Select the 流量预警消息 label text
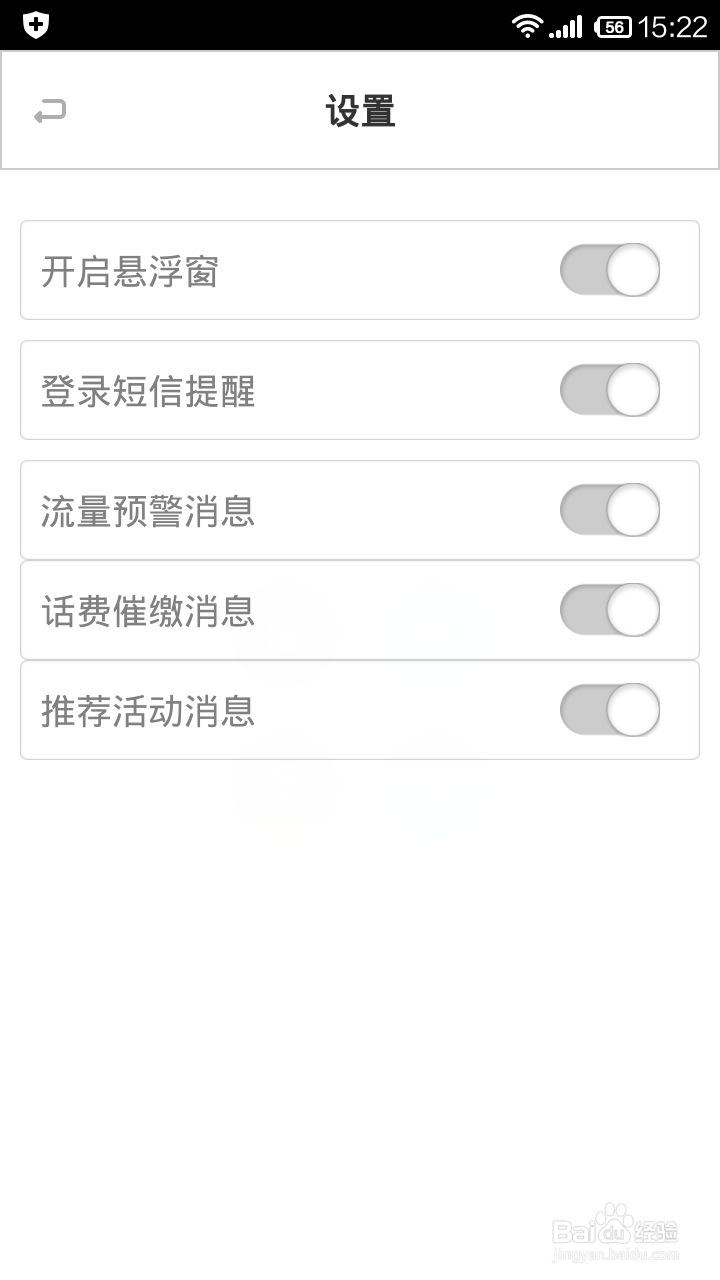This screenshot has width=720, height=1280. click(148, 511)
